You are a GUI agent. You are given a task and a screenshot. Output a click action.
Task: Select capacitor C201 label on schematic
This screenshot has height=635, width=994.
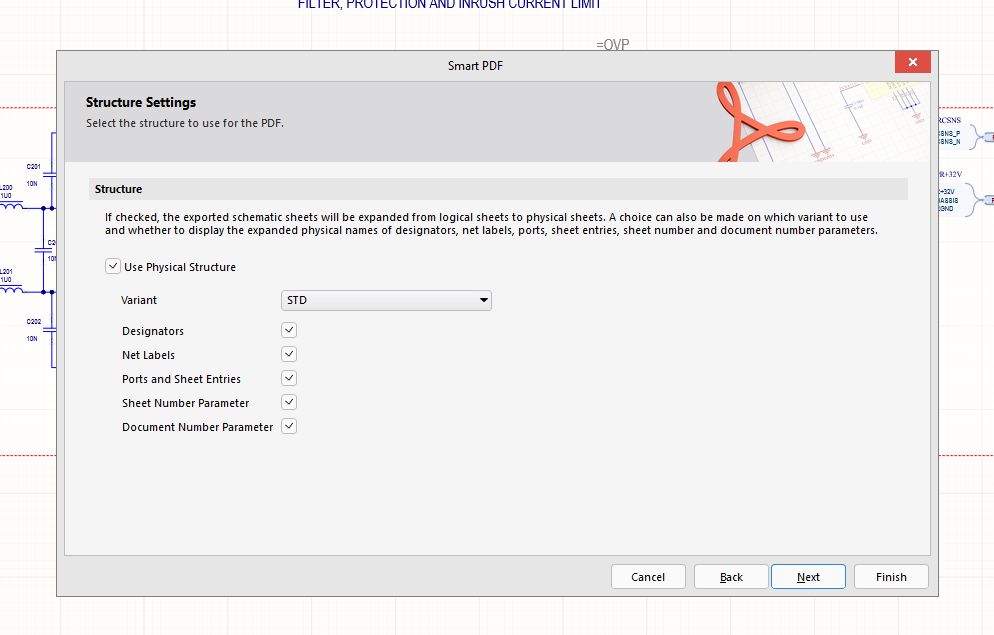[x=34, y=167]
